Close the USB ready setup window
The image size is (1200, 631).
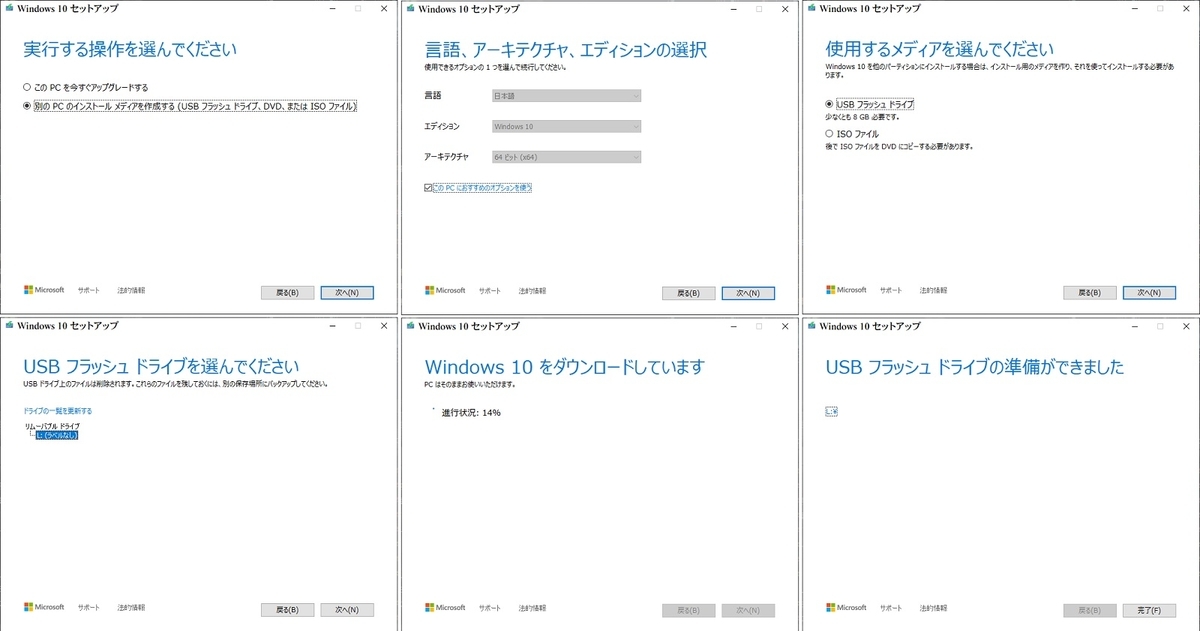pyautogui.click(x=1186, y=326)
